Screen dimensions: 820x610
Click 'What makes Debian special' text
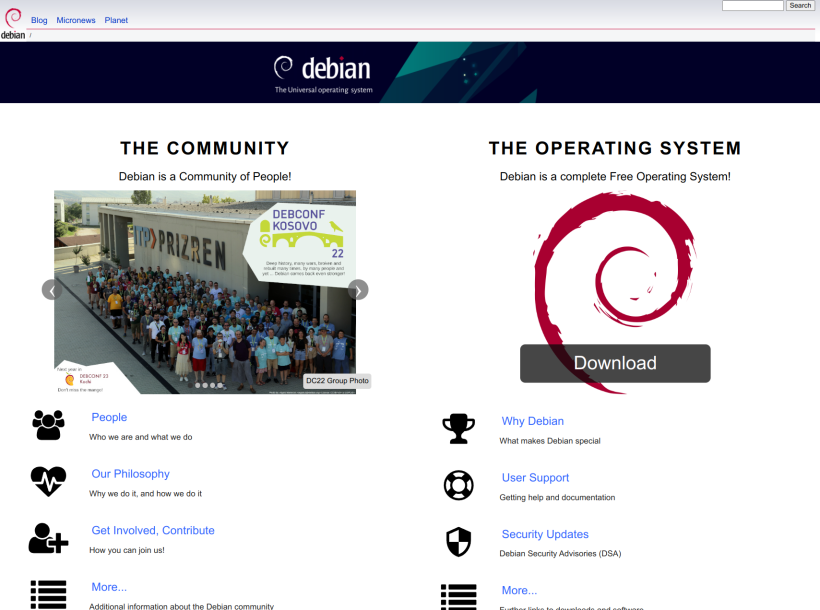tap(550, 441)
